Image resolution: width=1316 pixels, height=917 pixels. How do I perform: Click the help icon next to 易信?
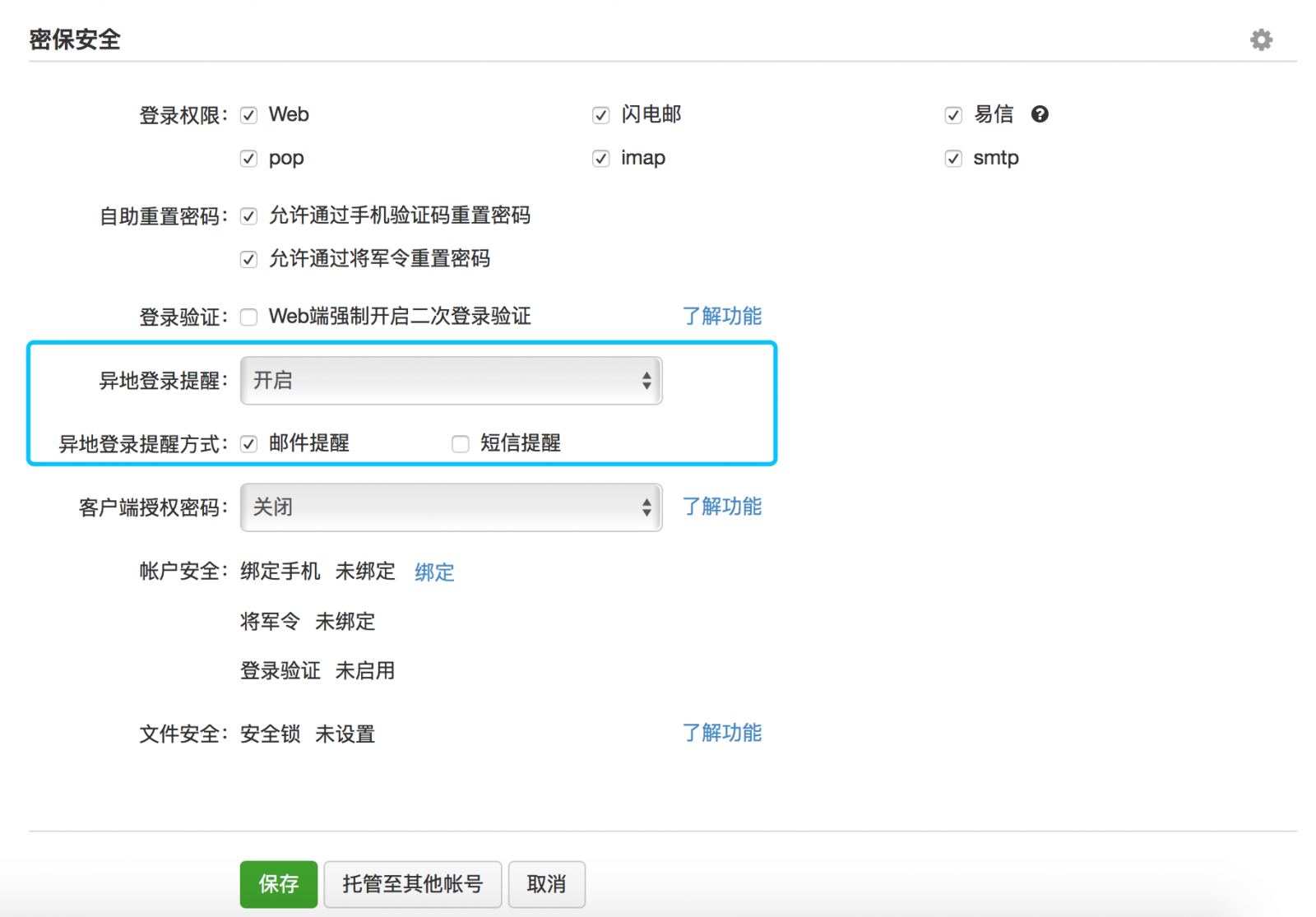(1040, 114)
